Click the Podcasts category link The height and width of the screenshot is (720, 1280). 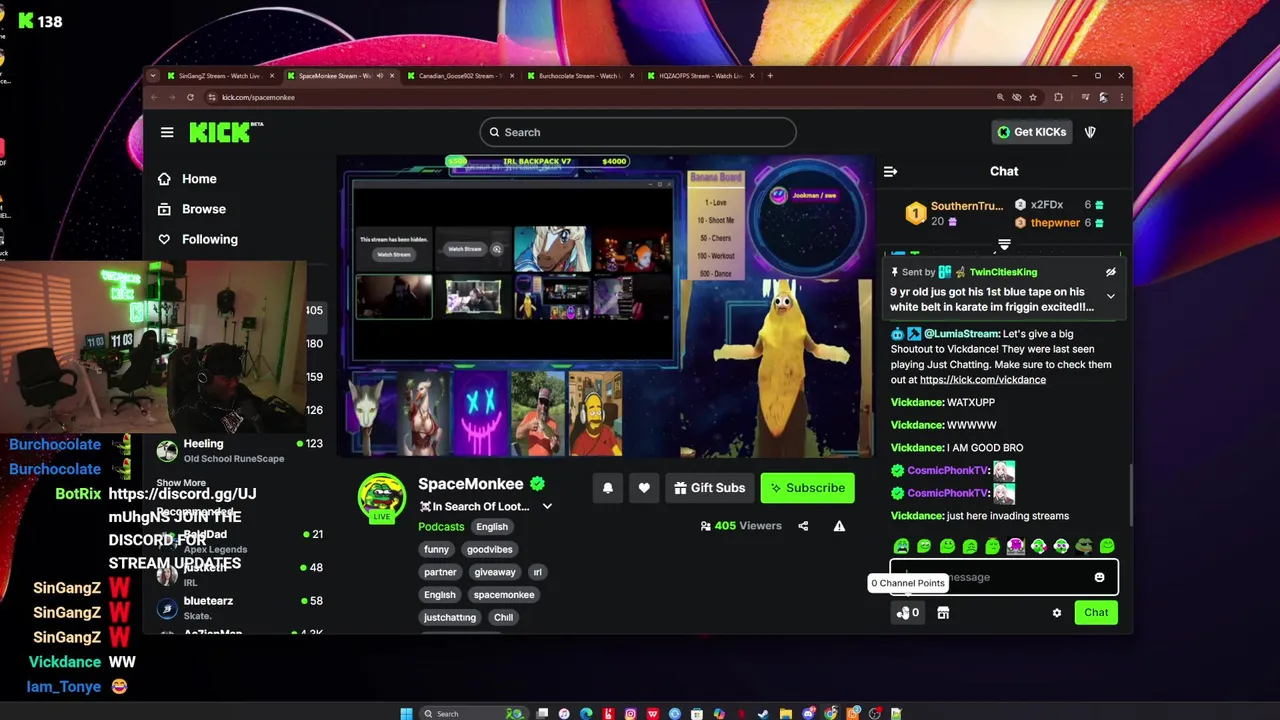[441, 527]
